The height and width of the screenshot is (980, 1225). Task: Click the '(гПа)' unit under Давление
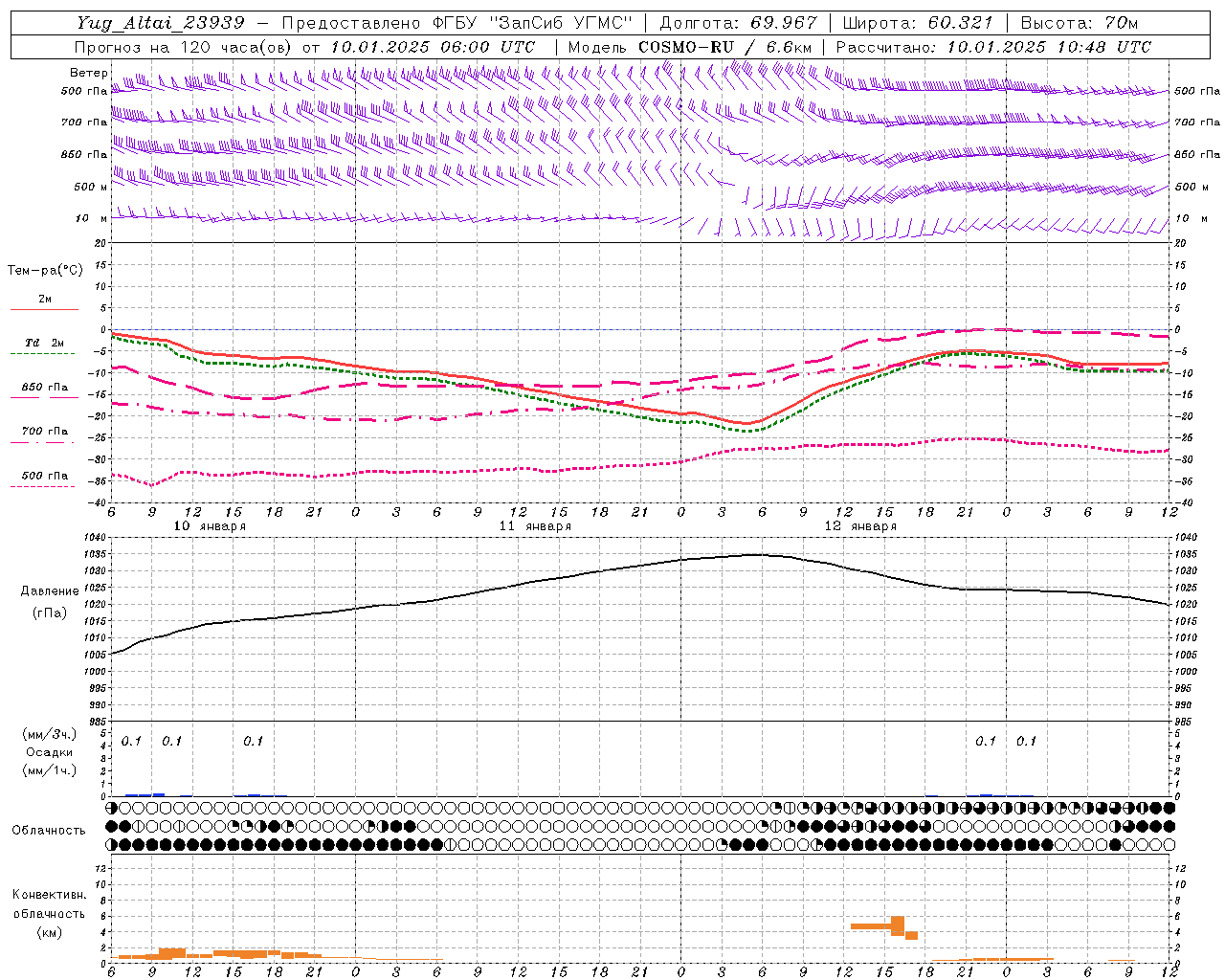(x=49, y=613)
